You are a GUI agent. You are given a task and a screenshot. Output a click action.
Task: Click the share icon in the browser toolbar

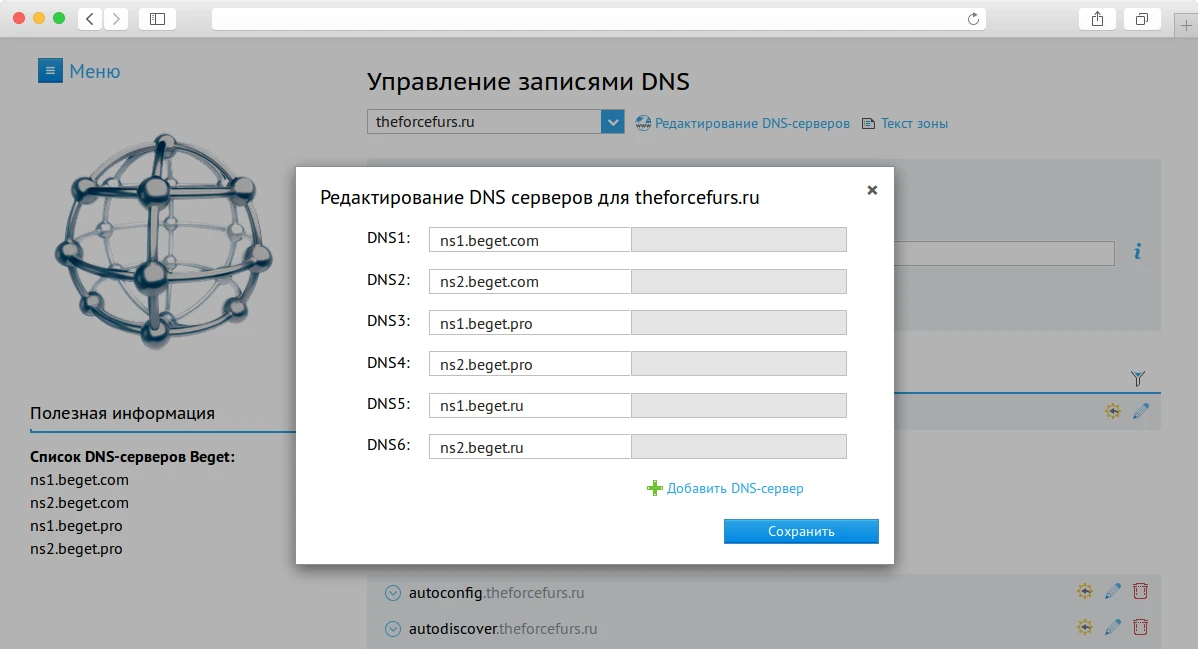point(1097,18)
